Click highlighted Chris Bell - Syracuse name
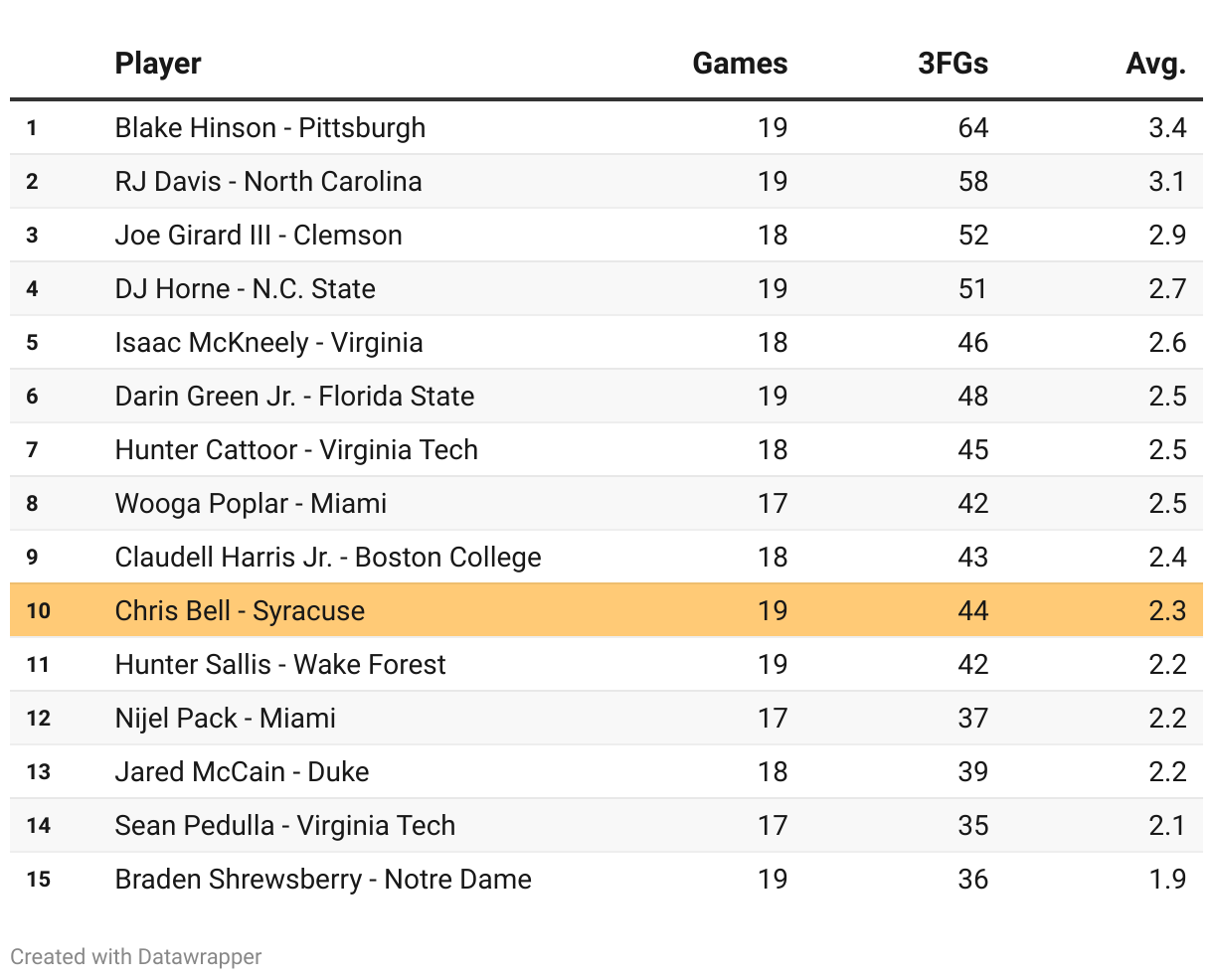The image size is (1213, 980). pos(240,611)
